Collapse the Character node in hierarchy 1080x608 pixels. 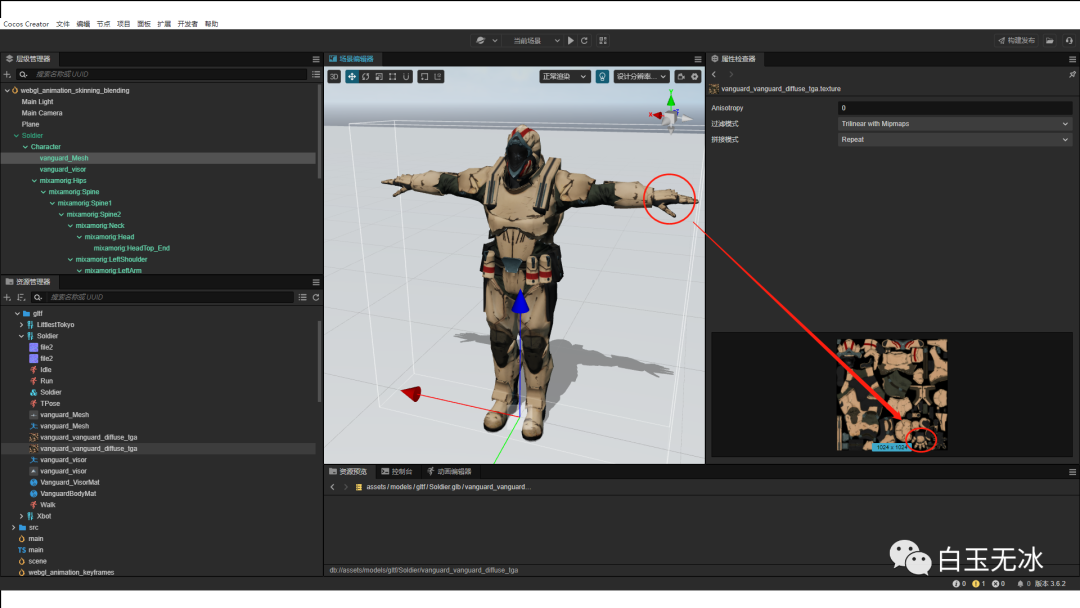[25, 147]
